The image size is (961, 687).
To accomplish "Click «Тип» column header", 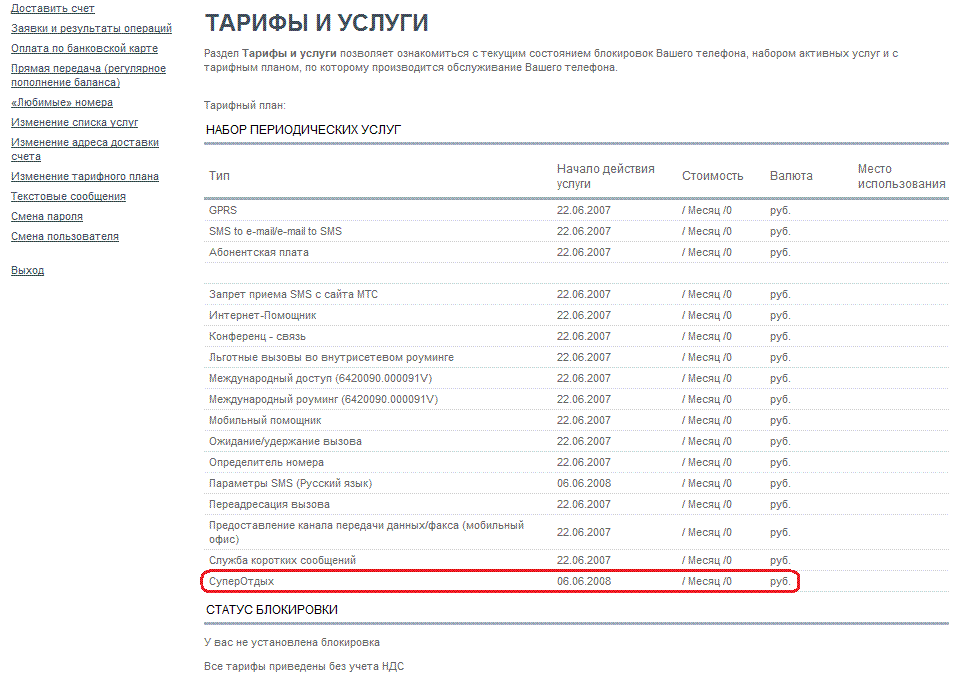I will pyautogui.click(x=219, y=176).
